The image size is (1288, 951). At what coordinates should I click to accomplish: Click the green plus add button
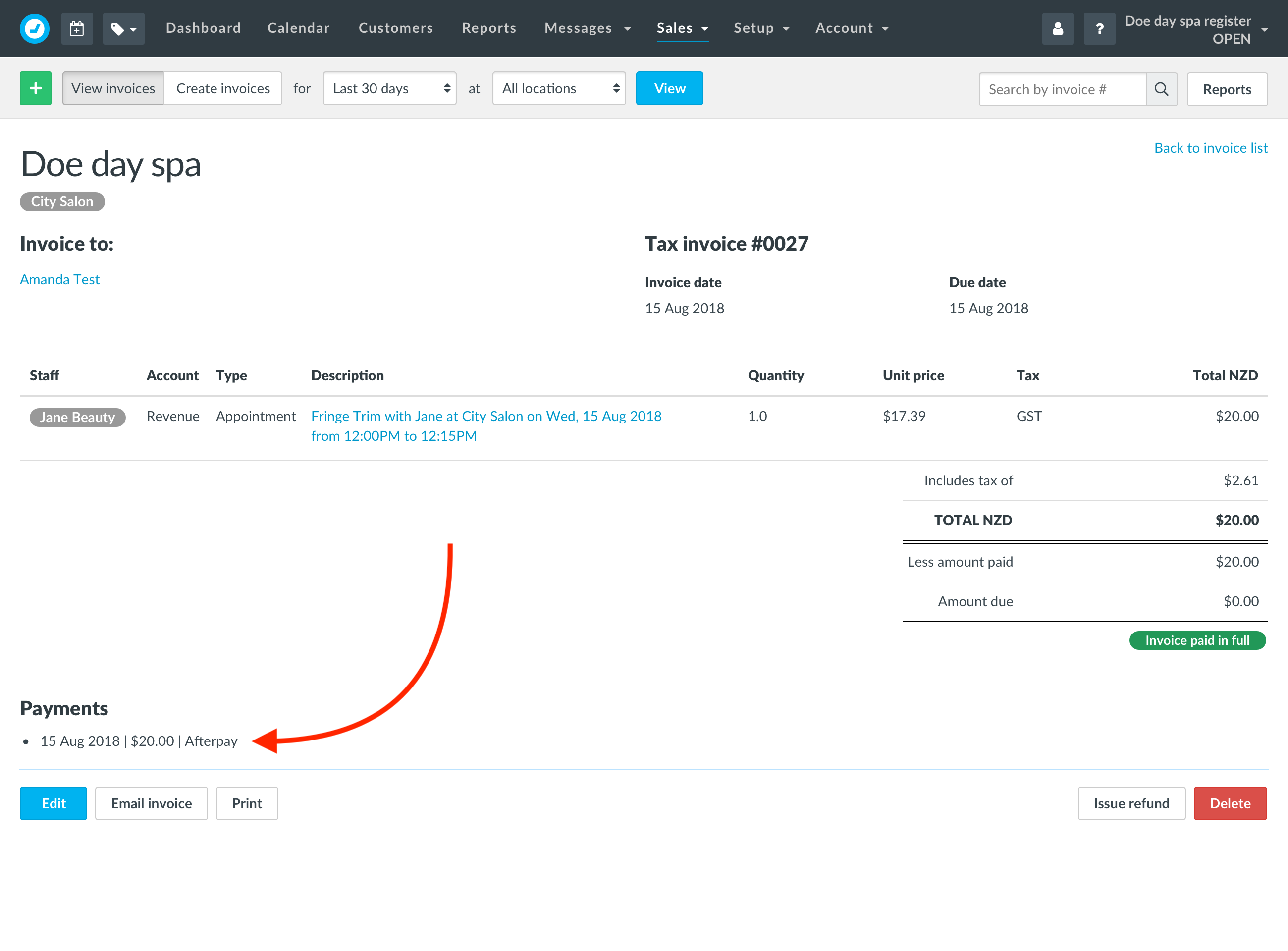tap(36, 88)
